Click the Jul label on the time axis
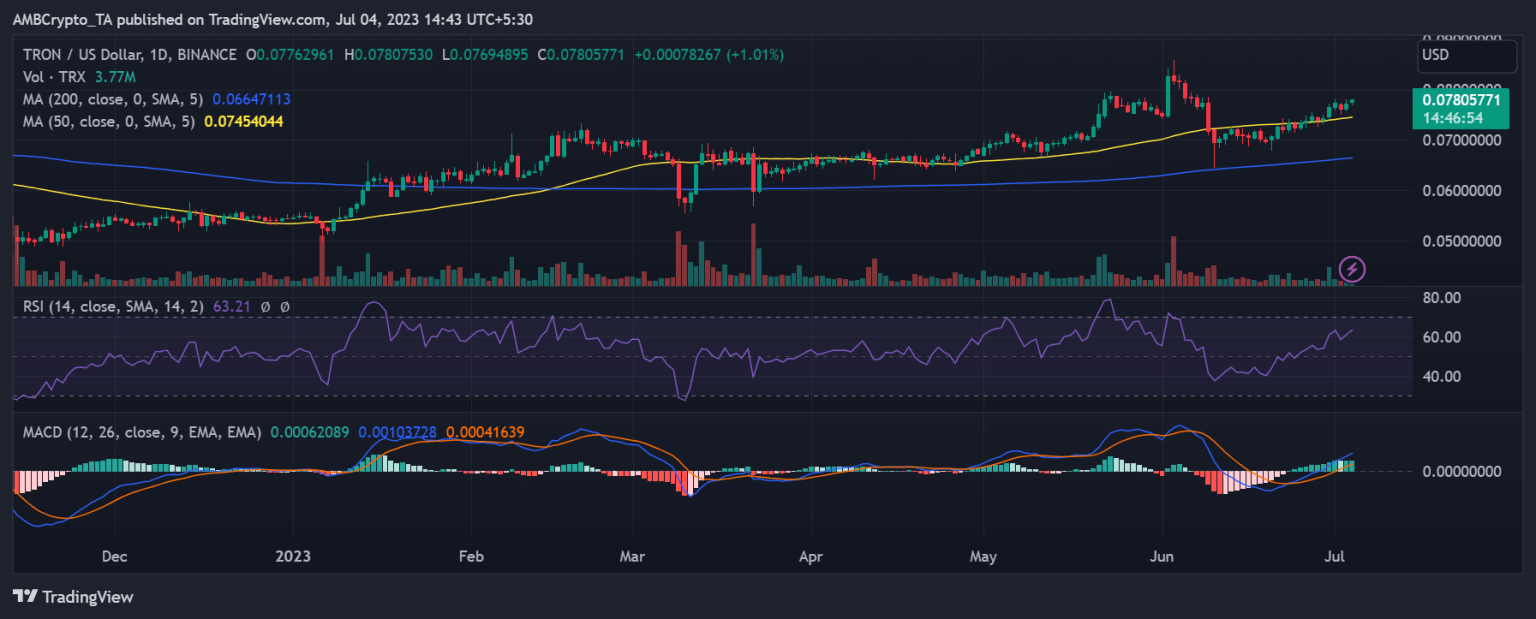This screenshot has height=619, width=1536. pos(1335,556)
